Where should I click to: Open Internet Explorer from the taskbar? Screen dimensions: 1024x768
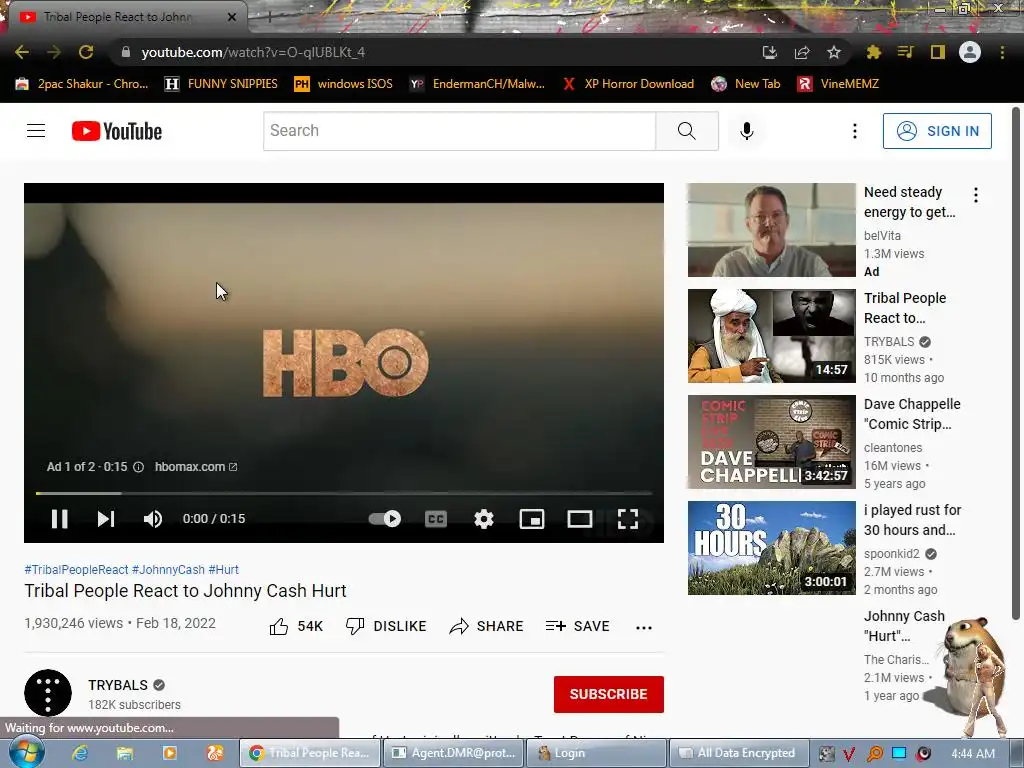point(80,753)
